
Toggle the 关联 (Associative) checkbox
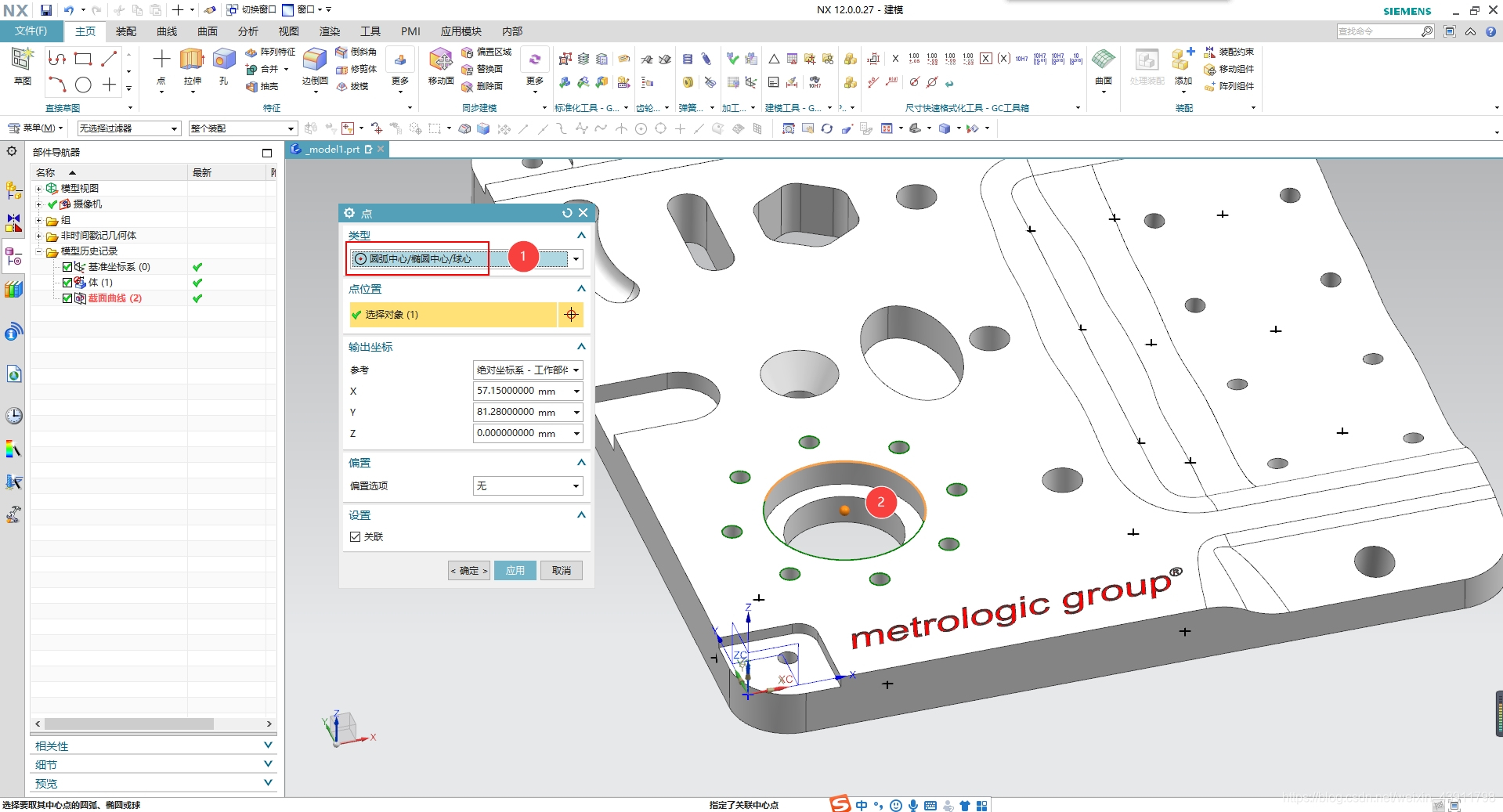[x=355, y=536]
